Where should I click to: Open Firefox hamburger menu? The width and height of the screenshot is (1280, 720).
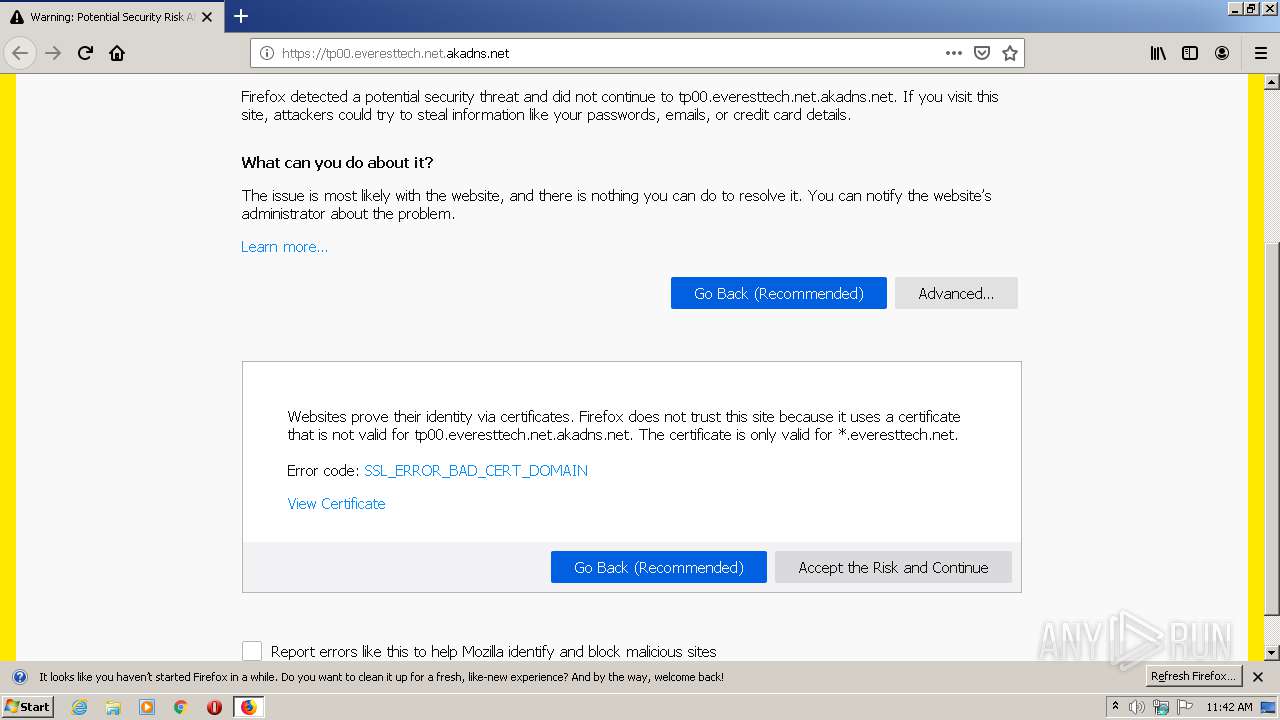pos(1261,53)
